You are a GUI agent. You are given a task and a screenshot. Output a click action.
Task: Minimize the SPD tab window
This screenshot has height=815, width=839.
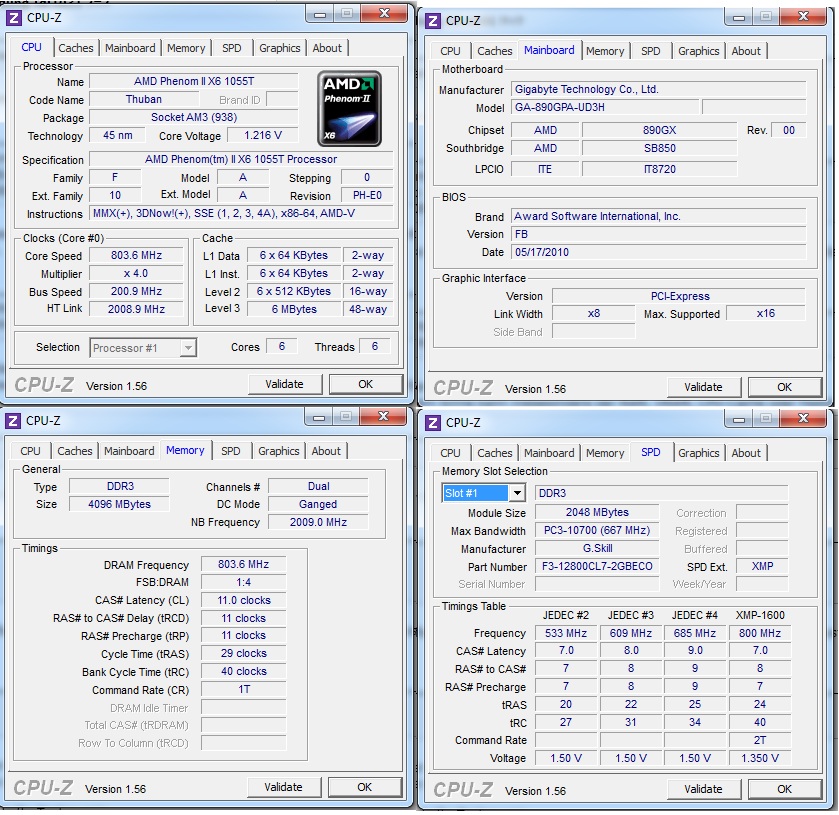tap(739, 418)
